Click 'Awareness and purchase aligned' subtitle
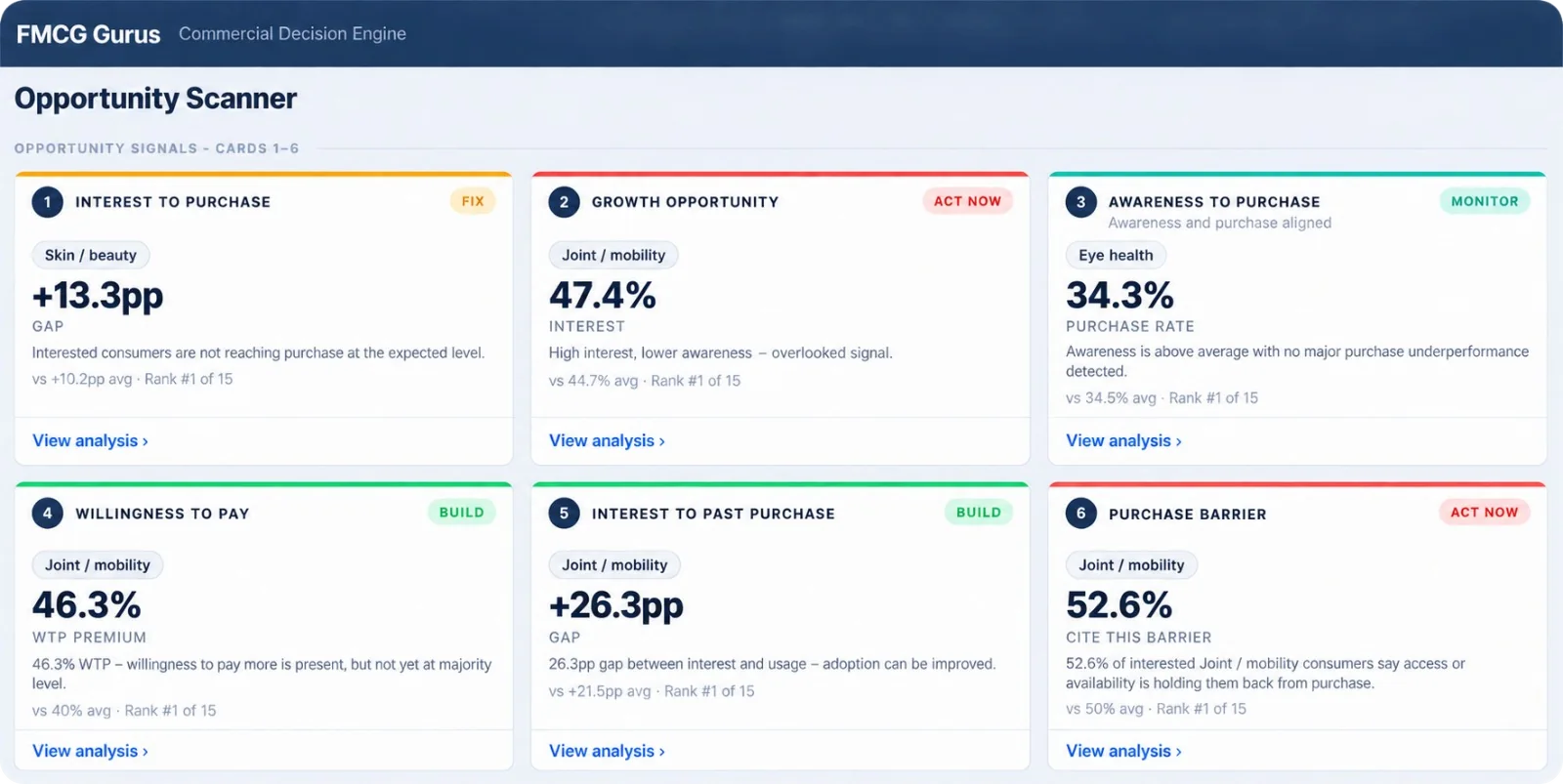 (1220, 223)
